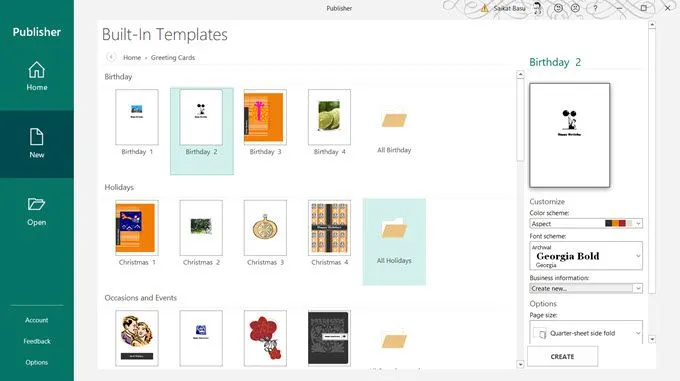Open Help question mark icon
680x381 pixels.
(595, 8)
